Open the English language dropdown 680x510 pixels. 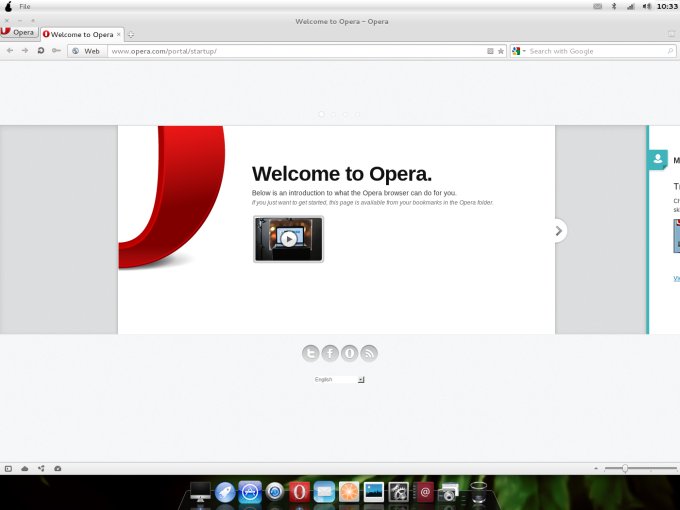(x=340, y=379)
